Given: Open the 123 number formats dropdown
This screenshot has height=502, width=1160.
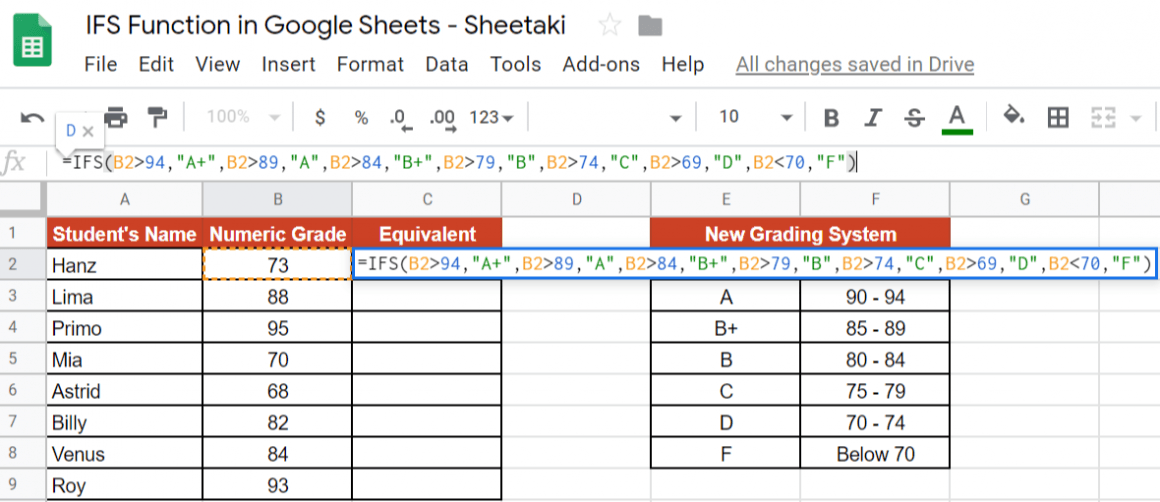Looking at the screenshot, I should (x=491, y=117).
